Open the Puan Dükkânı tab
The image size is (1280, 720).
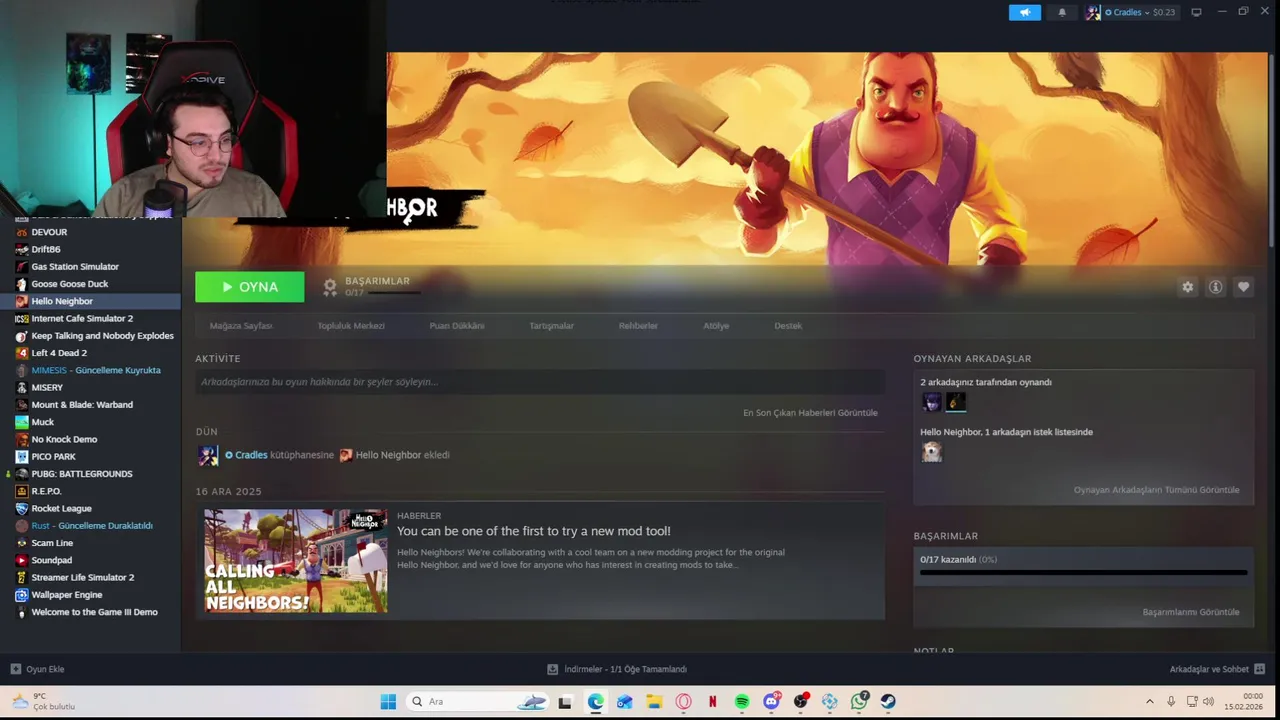457,326
